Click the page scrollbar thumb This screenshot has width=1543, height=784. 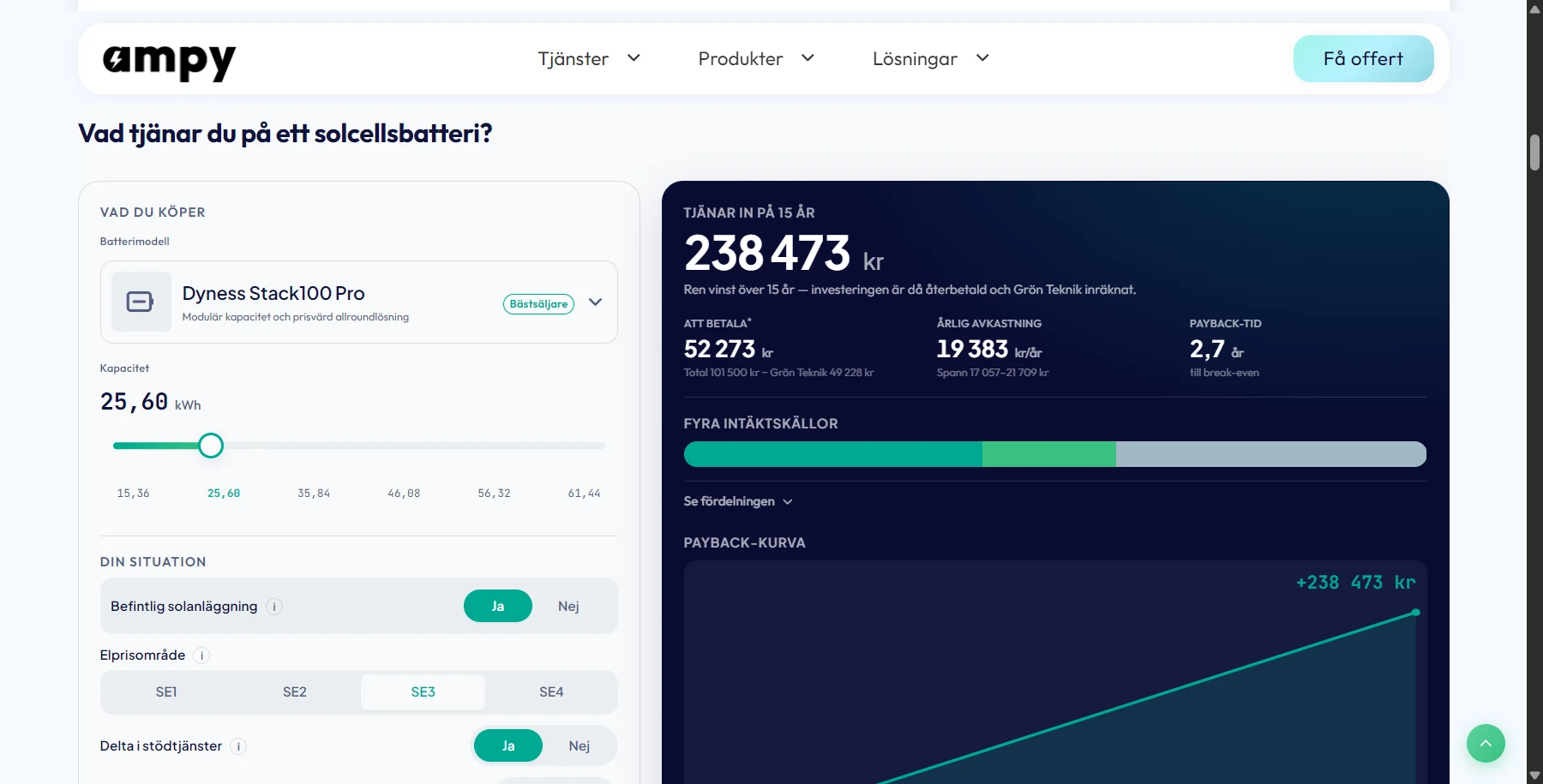click(x=1534, y=153)
